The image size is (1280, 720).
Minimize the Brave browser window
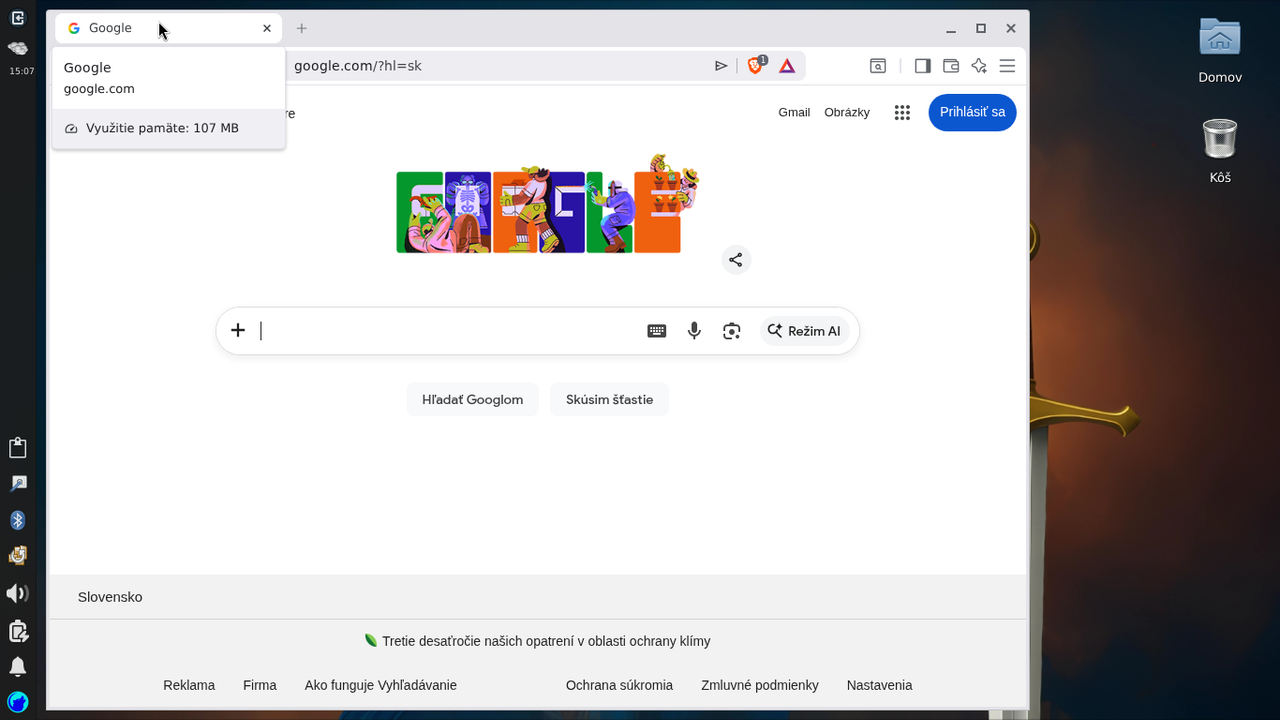952,28
